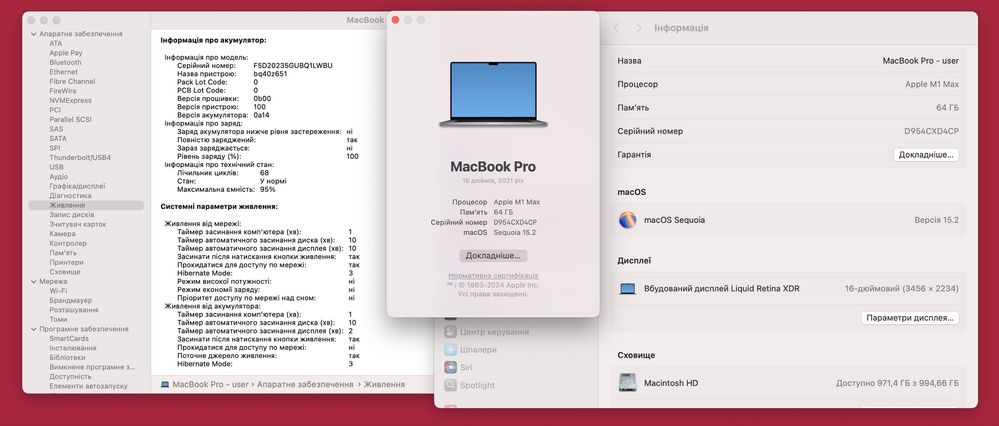Select Пам'ять in System Information sidebar
The height and width of the screenshot is (426, 999).
point(63,253)
